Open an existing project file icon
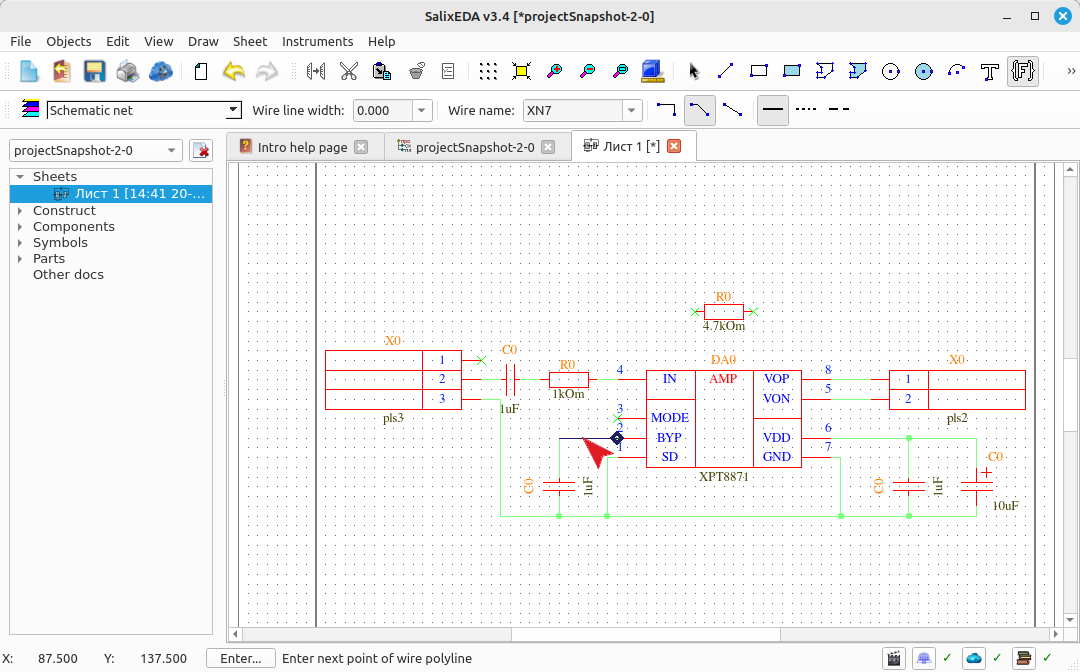1080x672 pixels. (x=62, y=71)
